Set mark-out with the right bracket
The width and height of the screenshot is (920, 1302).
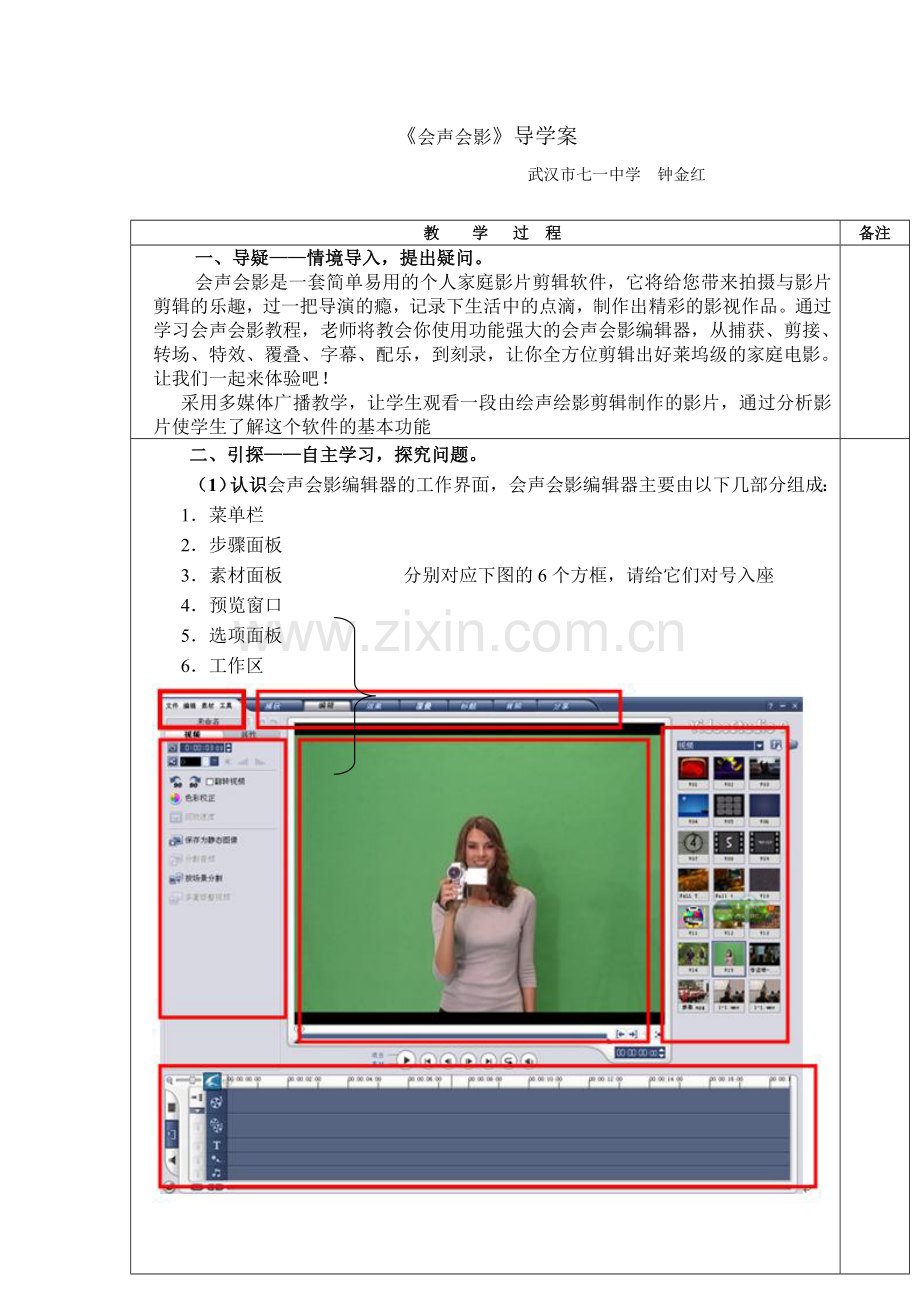coord(633,1034)
